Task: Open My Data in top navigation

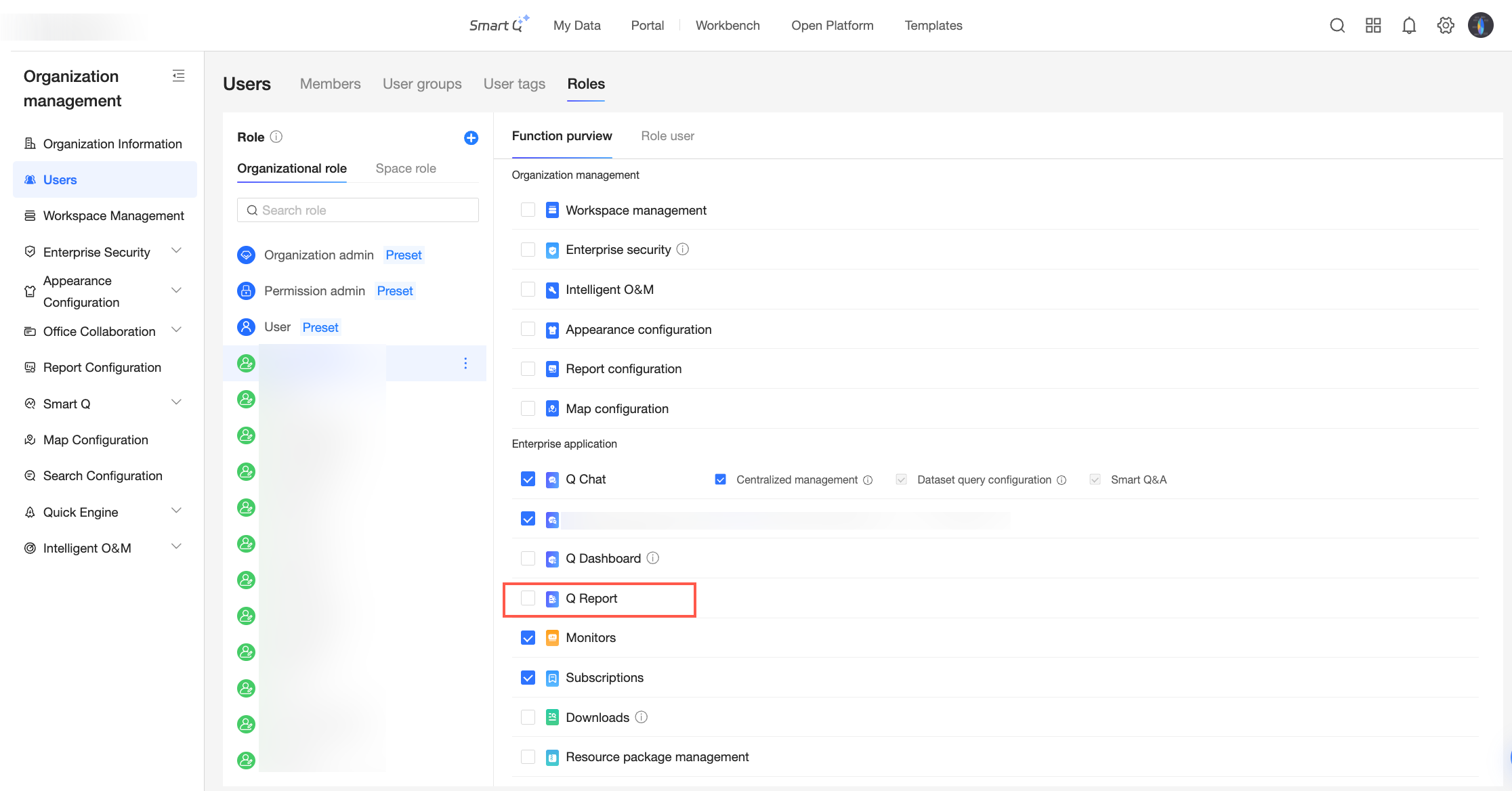Action: pos(577,26)
